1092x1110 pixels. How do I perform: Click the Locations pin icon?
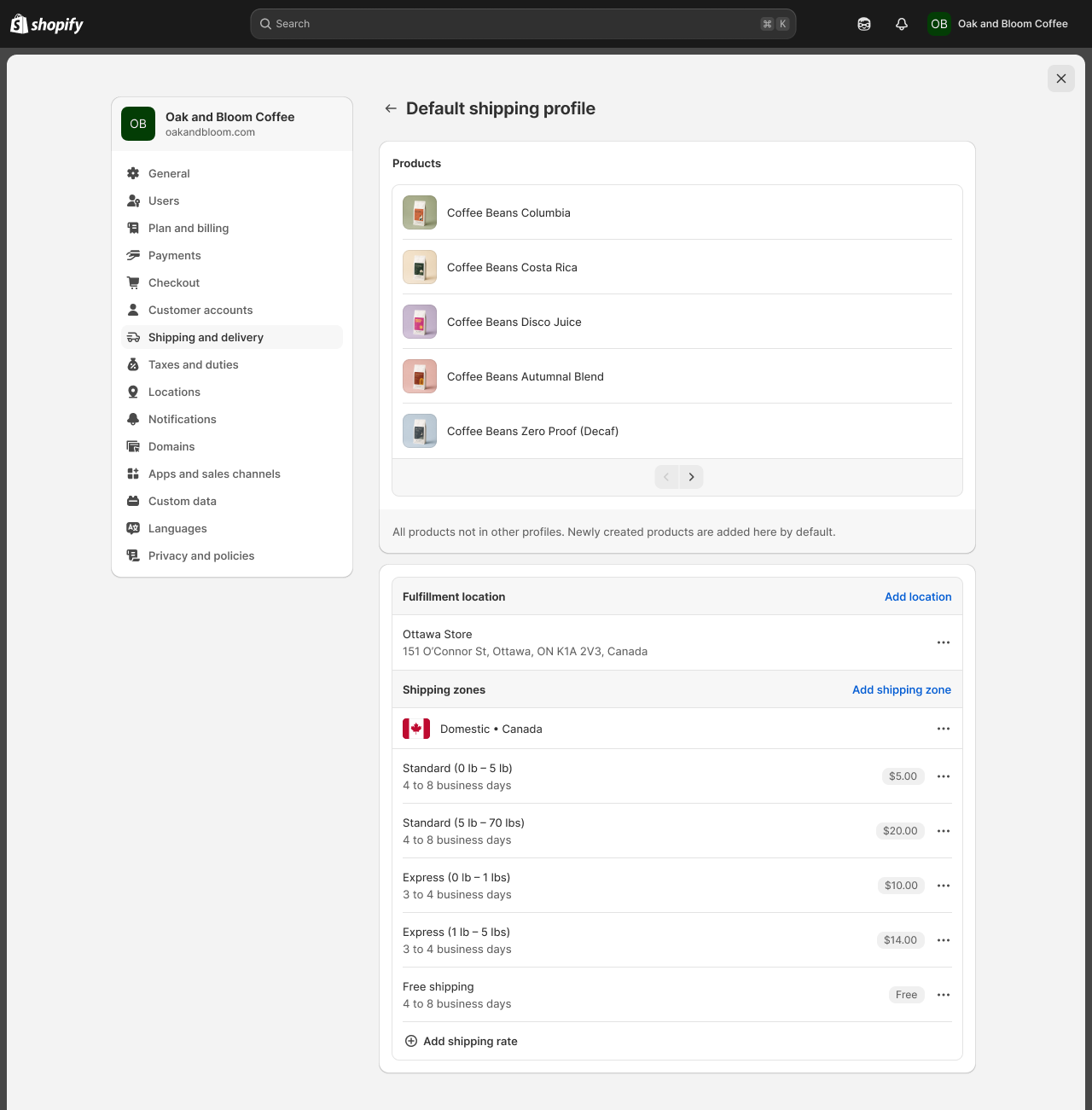[x=133, y=392]
